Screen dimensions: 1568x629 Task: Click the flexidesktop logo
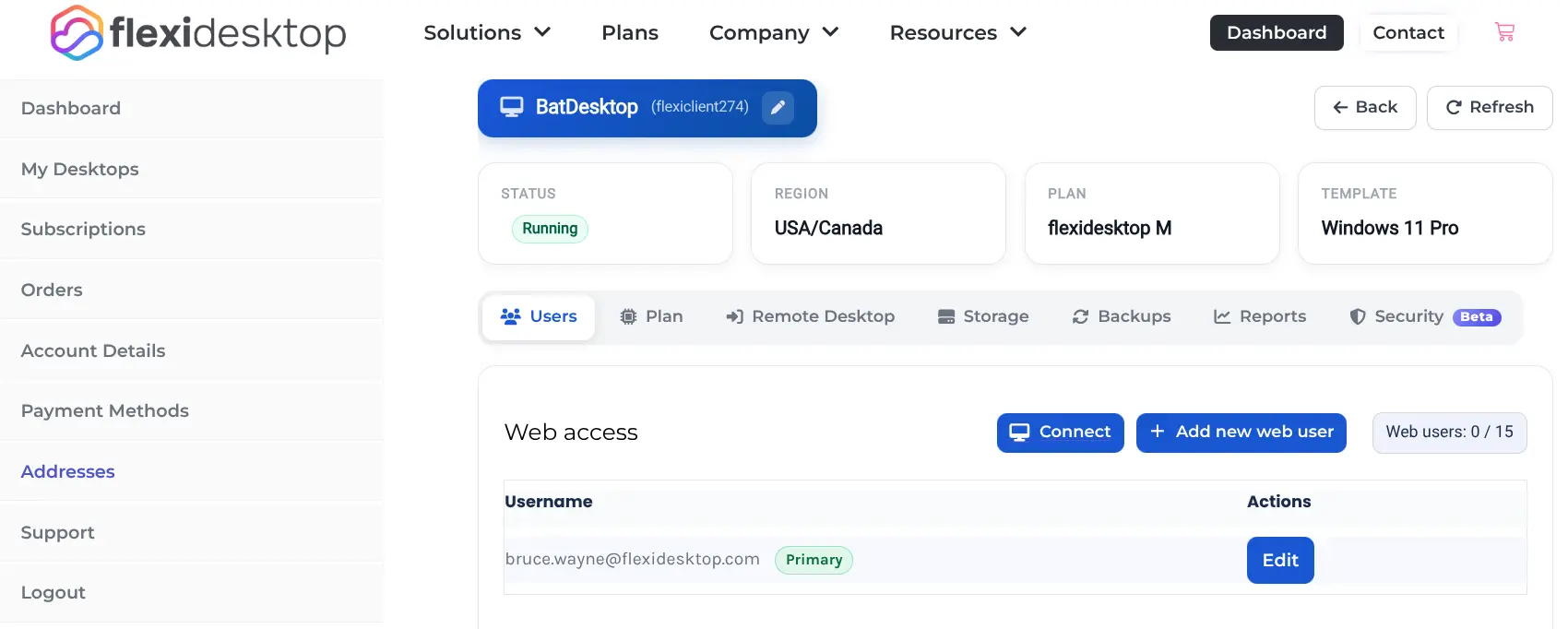[x=198, y=33]
